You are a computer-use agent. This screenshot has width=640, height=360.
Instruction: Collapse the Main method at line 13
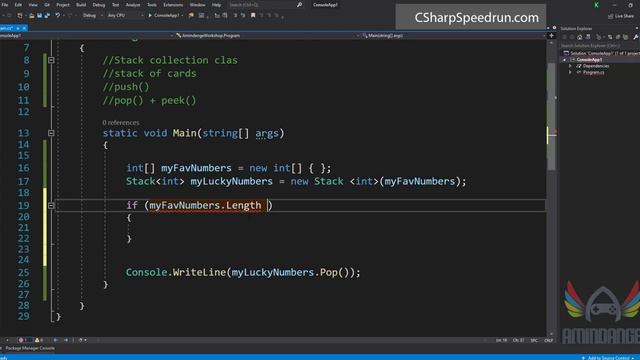[x=51, y=133]
